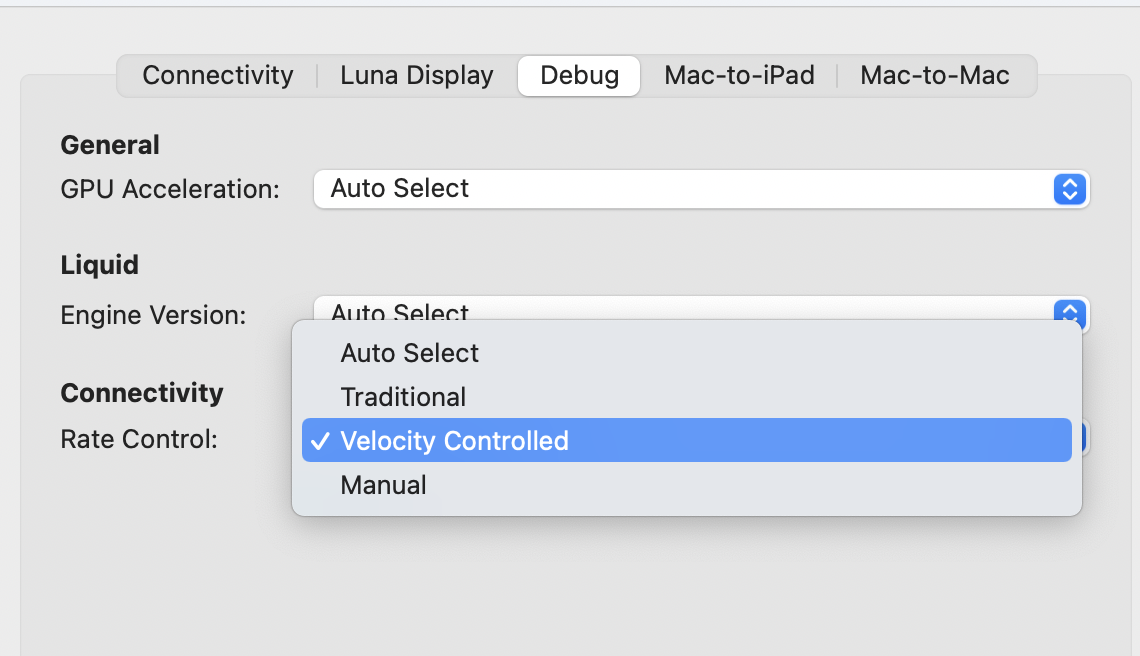Click the Engine Version label text
Screen dimensions: 1140x656
153,316
